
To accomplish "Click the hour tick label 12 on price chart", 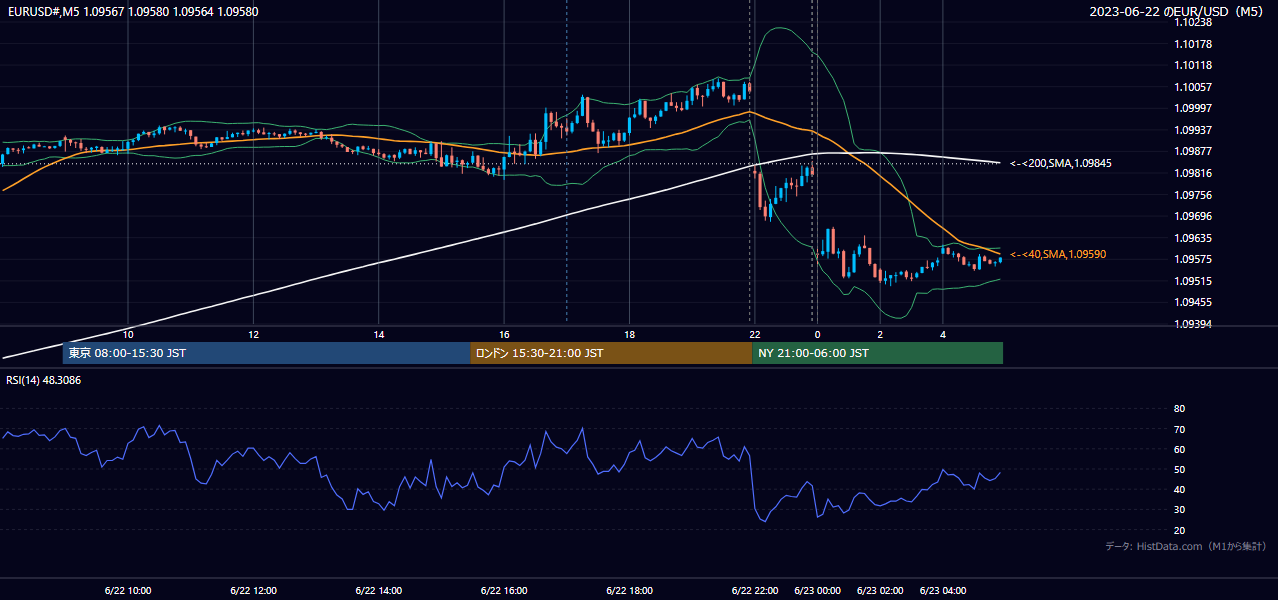I will (253, 334).
